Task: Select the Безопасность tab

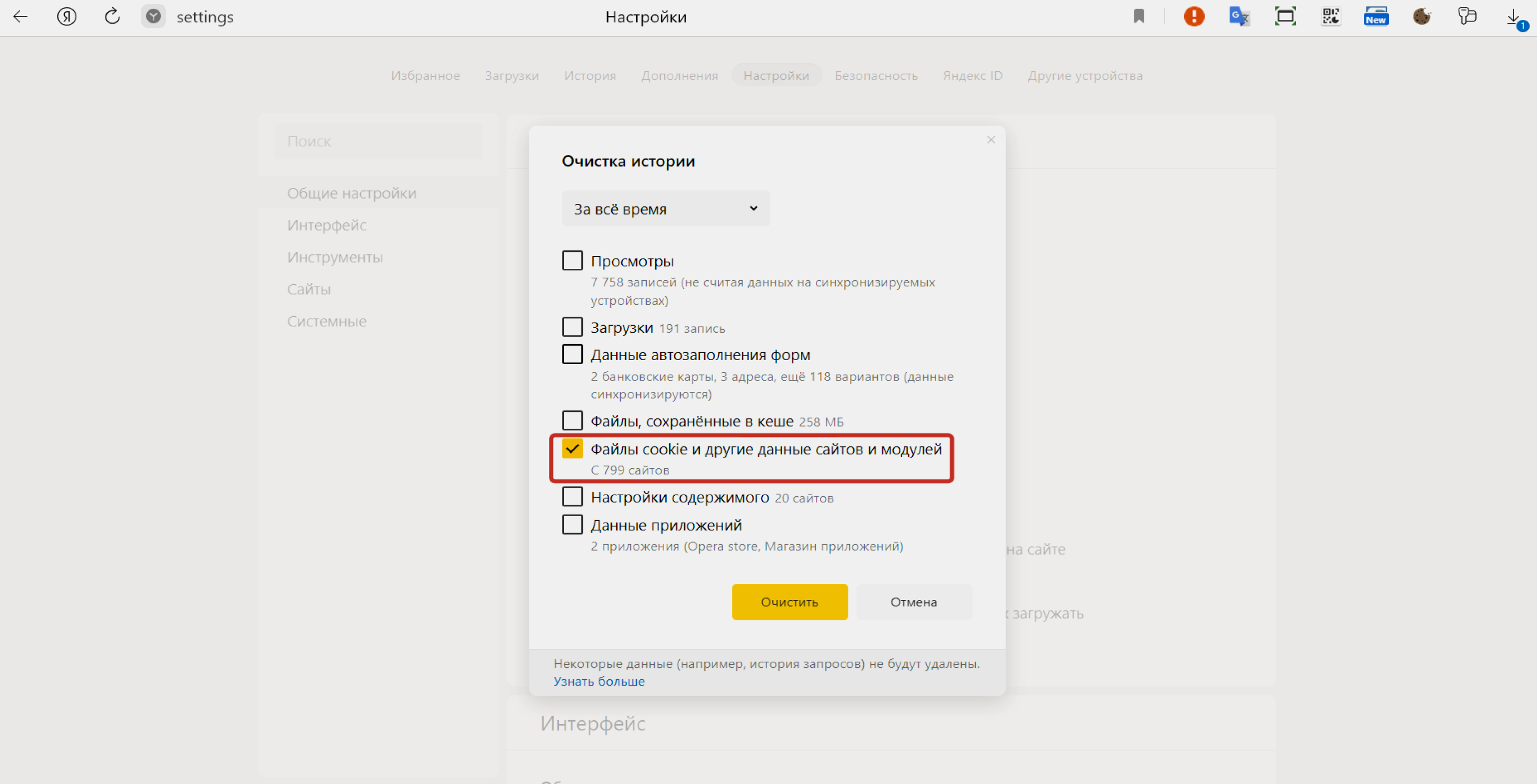Action: pos(876,75)
